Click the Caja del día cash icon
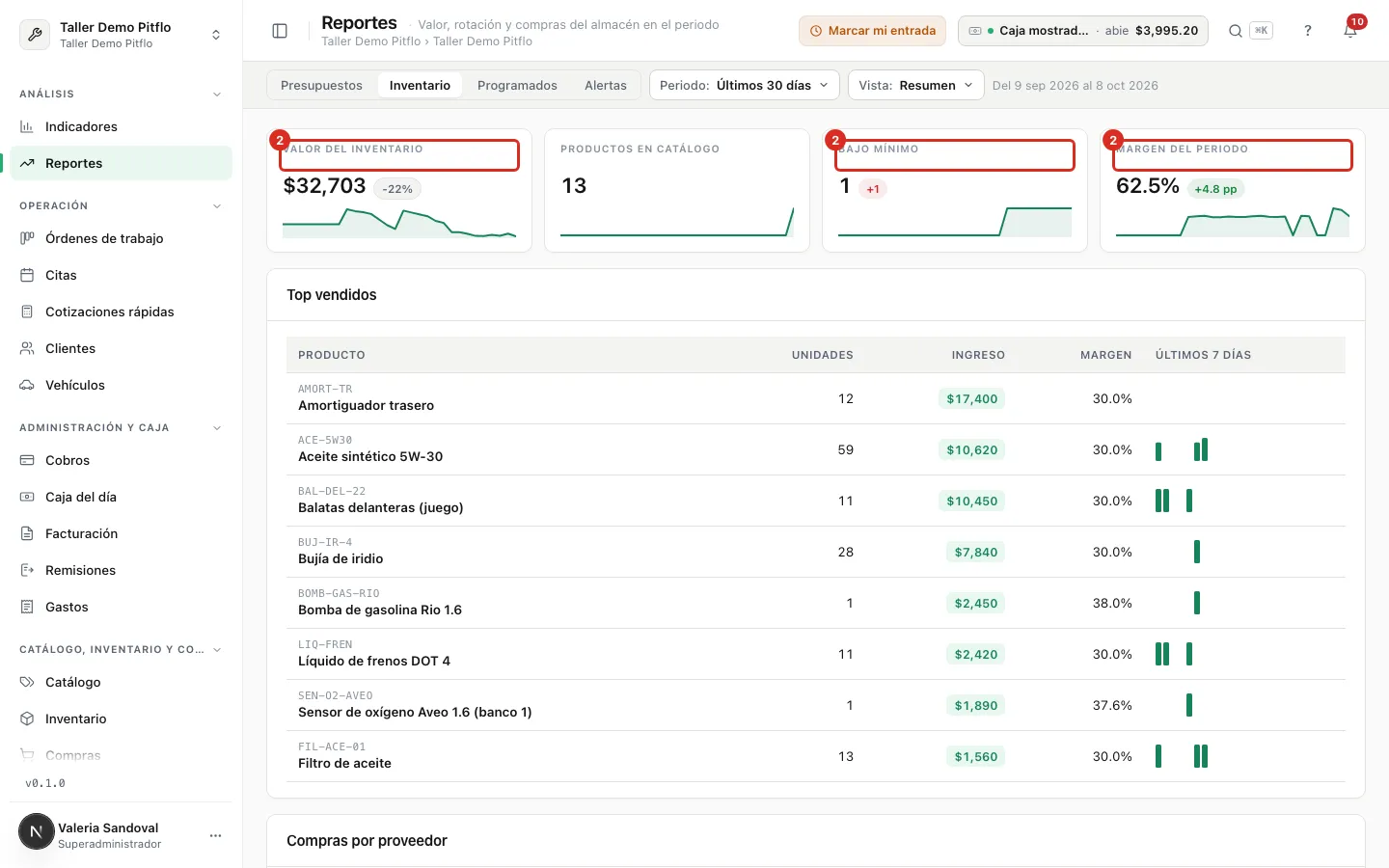 [27, 497]
